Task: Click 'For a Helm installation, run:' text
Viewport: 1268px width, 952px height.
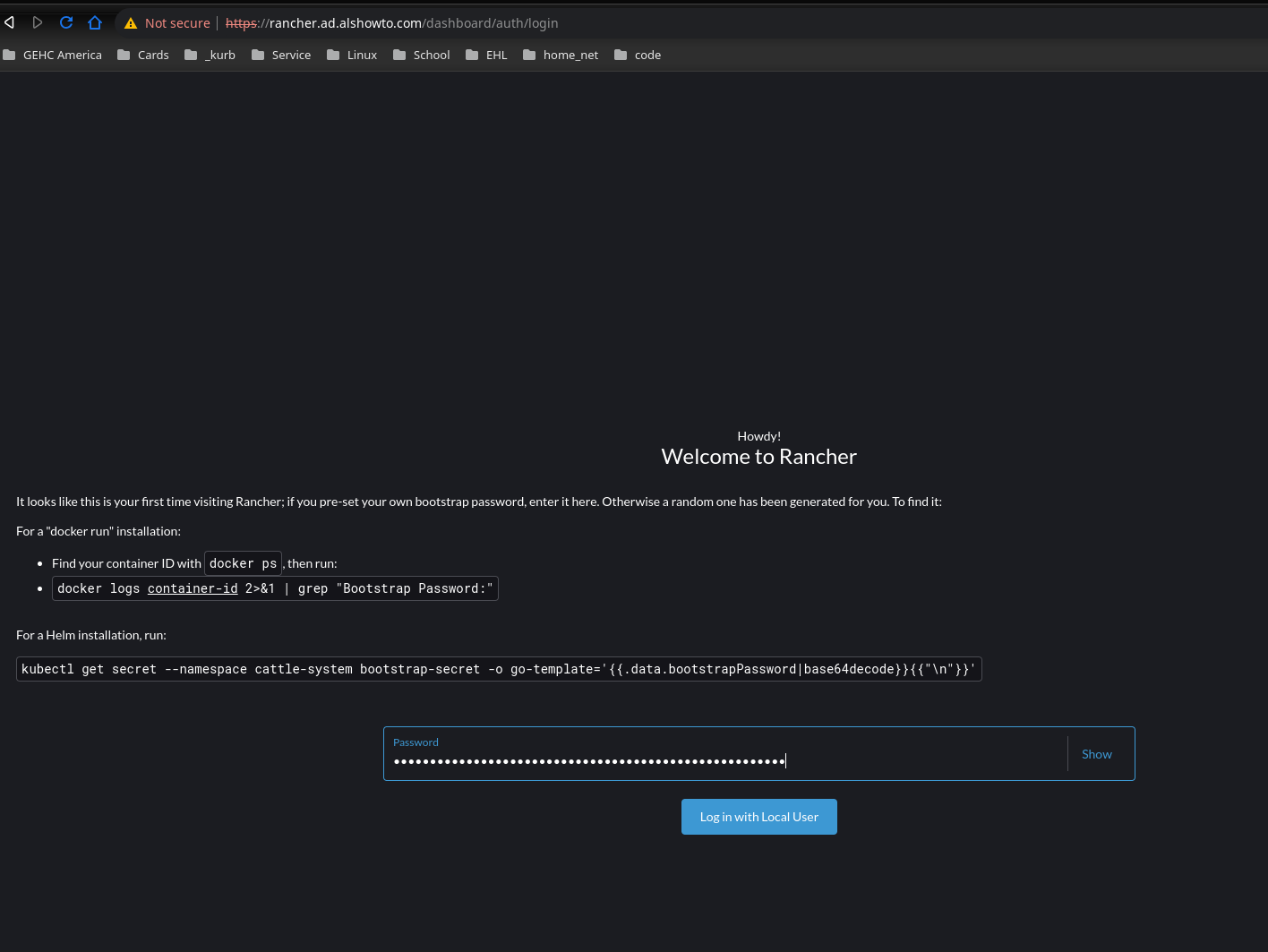Action: tap(91, 635)
